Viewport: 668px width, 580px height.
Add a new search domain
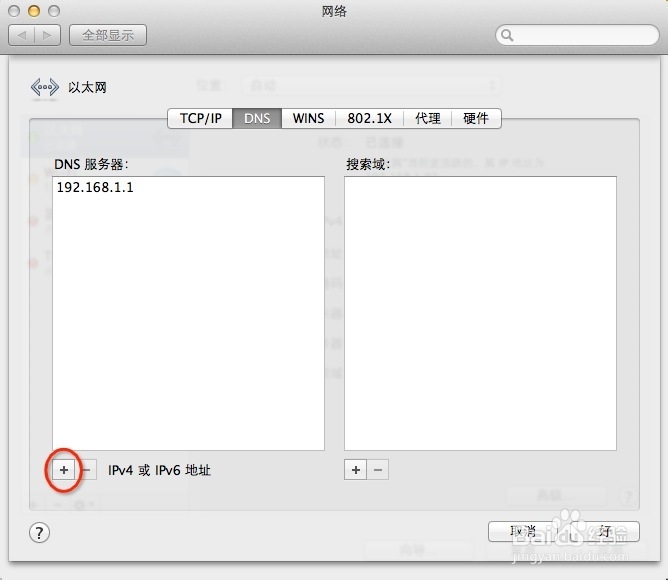click(355, 470)
